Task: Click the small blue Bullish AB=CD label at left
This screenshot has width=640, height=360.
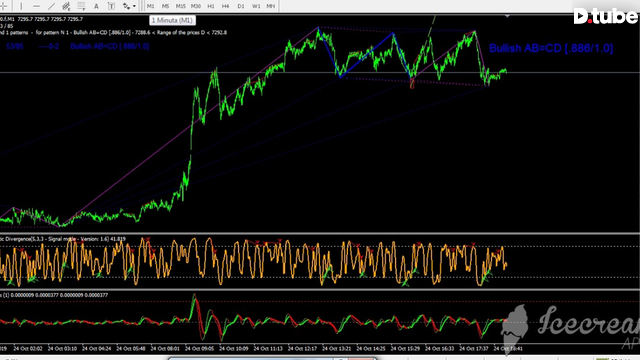Action: pyautogui.click(x=109, y=46)
